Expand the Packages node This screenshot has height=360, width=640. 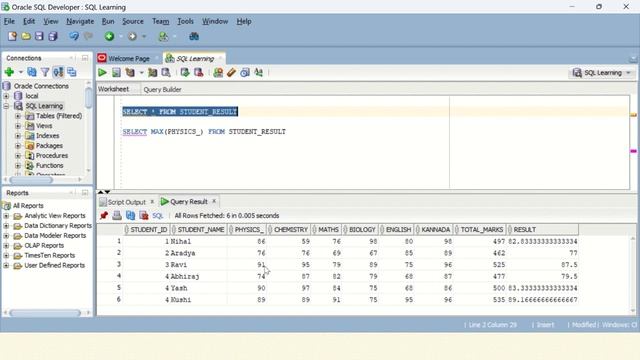[18, 146]
